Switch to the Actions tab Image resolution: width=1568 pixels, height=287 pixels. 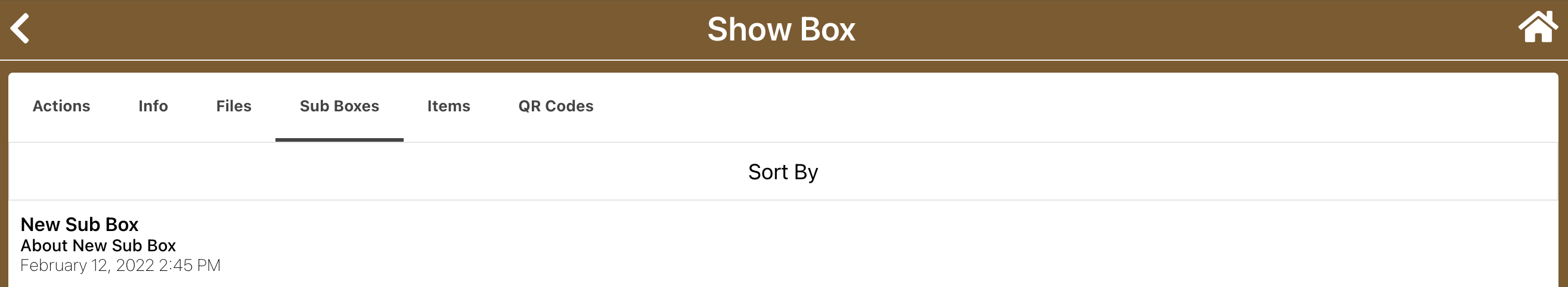(61, 106)
